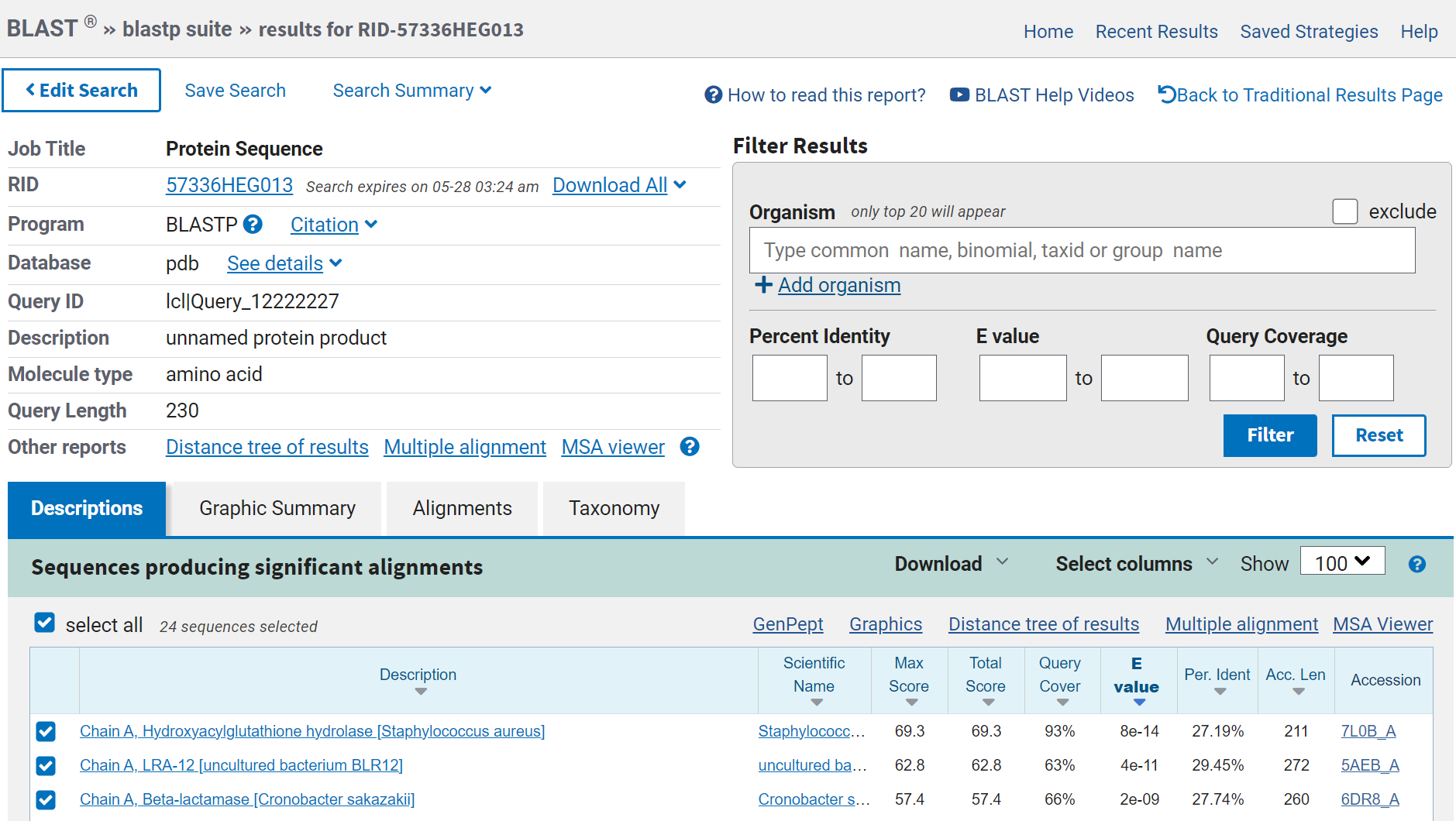Open GenPept for selected sequences
Image resolution: width=1456 pixels, height=821 pixels.
click(x=787, y=624)
